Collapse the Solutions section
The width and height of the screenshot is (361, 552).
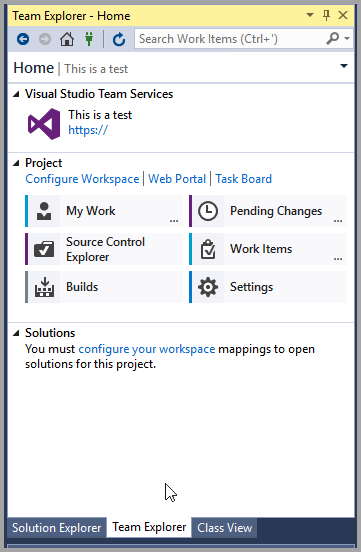[16, 333]
